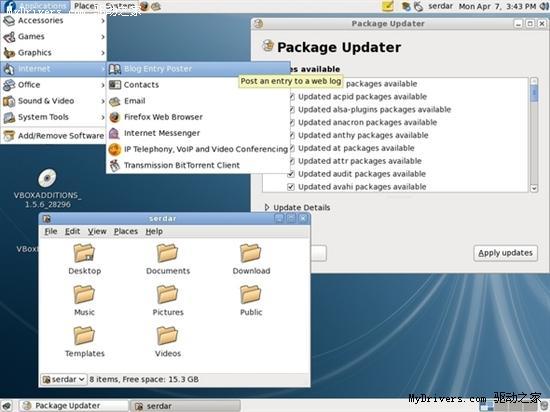Switch to Package Updater in bottom taskbar

tap(74, 406)
